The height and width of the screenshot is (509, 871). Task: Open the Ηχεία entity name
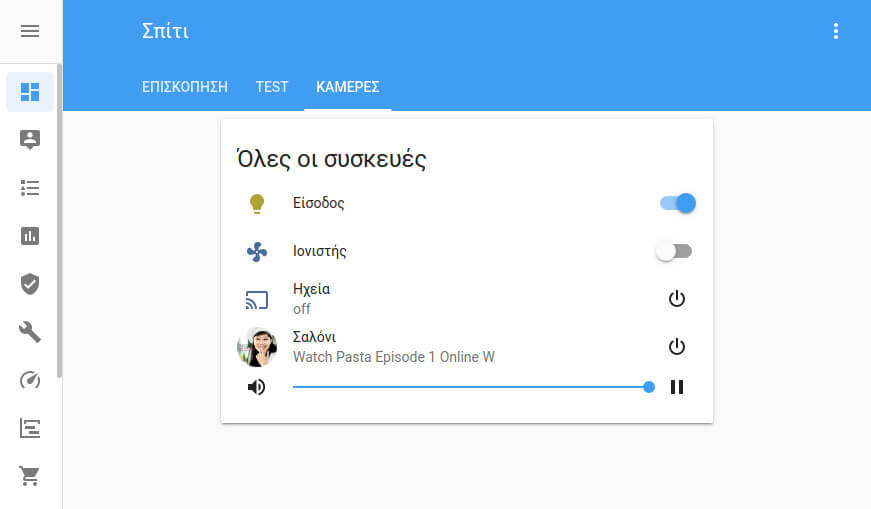pyautogui.click(x=312, y=290)
